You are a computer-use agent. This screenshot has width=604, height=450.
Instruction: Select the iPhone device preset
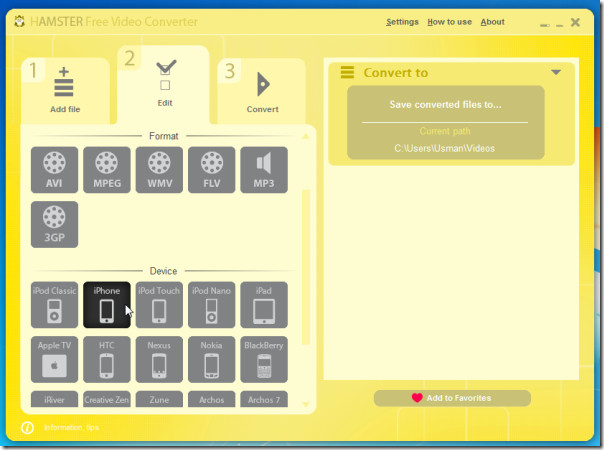click(107, 305)
